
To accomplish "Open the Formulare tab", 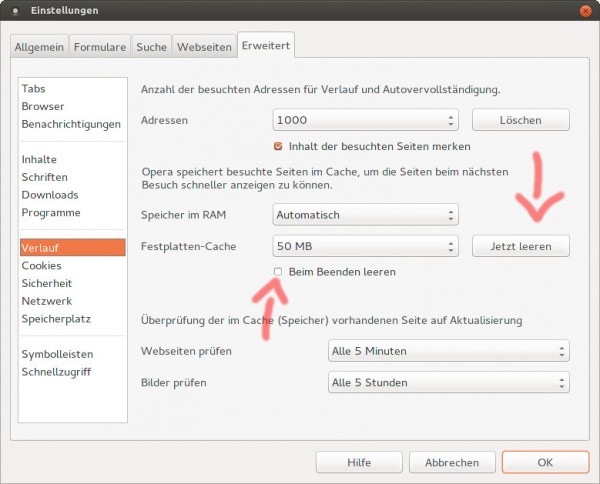I will click(x=101, y=47).
